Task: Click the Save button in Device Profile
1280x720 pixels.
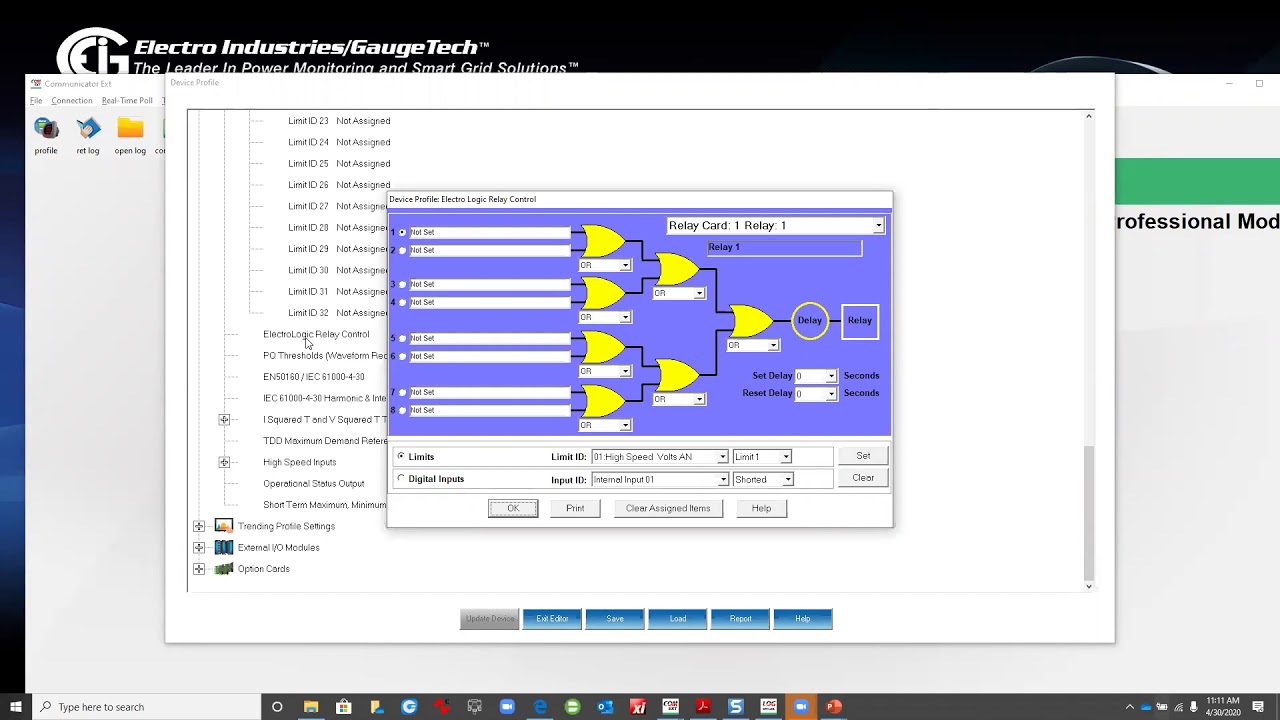Action: point(615,619)
